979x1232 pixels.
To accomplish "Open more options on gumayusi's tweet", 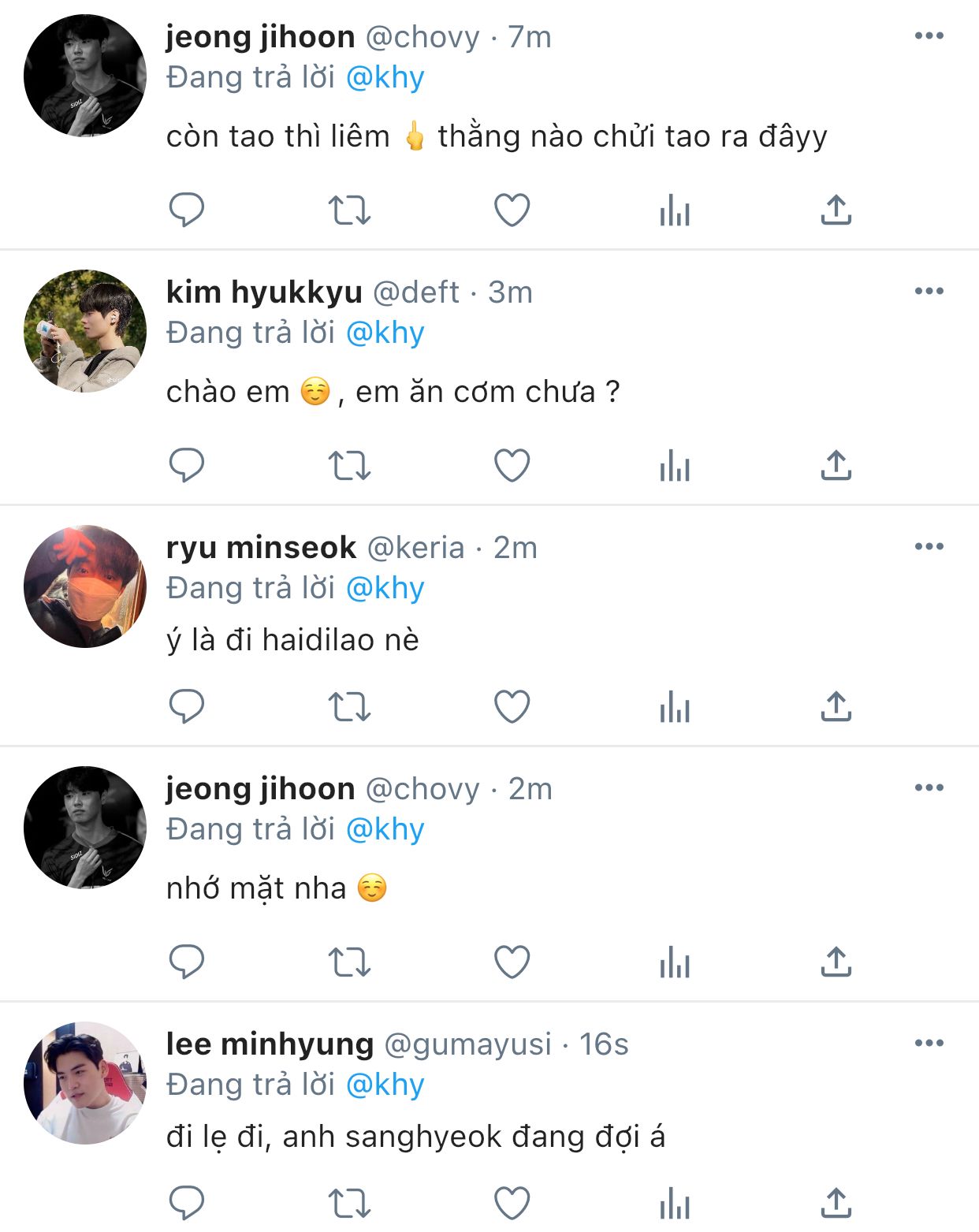I will click(929, 1044).
